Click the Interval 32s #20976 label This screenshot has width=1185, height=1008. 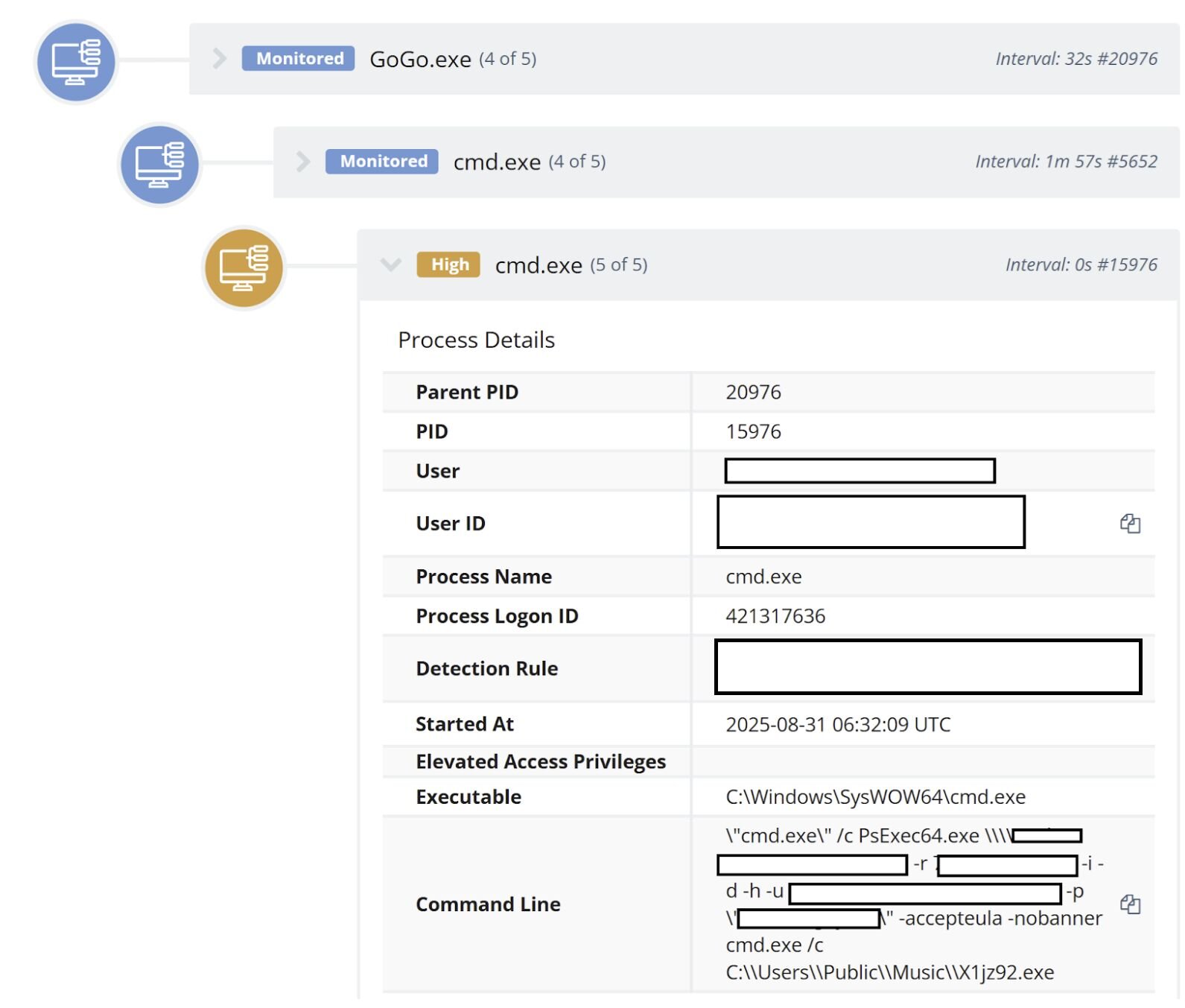pos(1076,59)
